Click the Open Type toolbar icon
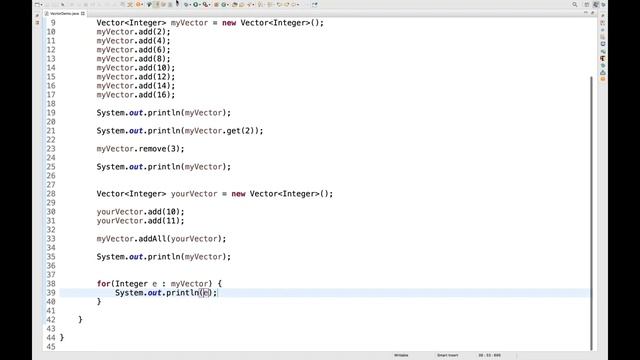 click(235, 4)
